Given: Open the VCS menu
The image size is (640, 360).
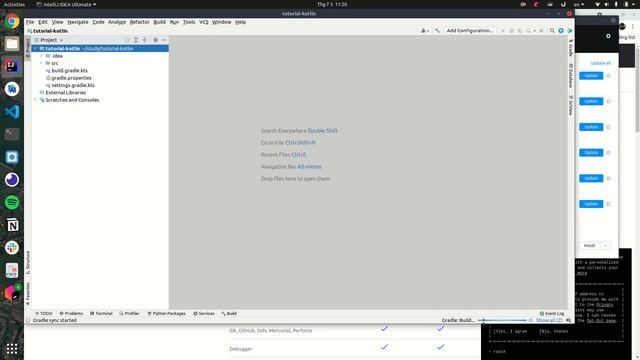Looking at the screenshot, I should pos(204,22).
